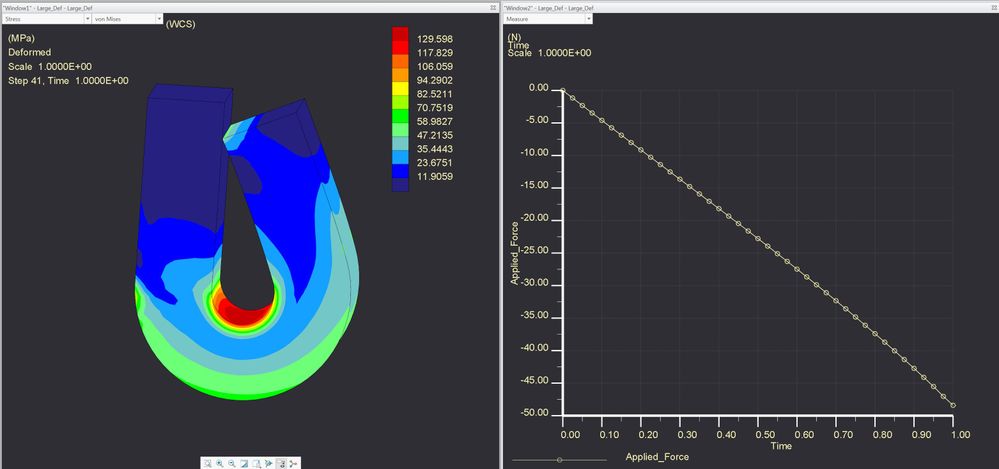Image resolution: width=999 pixels, height=469 pixels.
Task: Maximize Window2 using its title bar button
Action: [993, 7]
